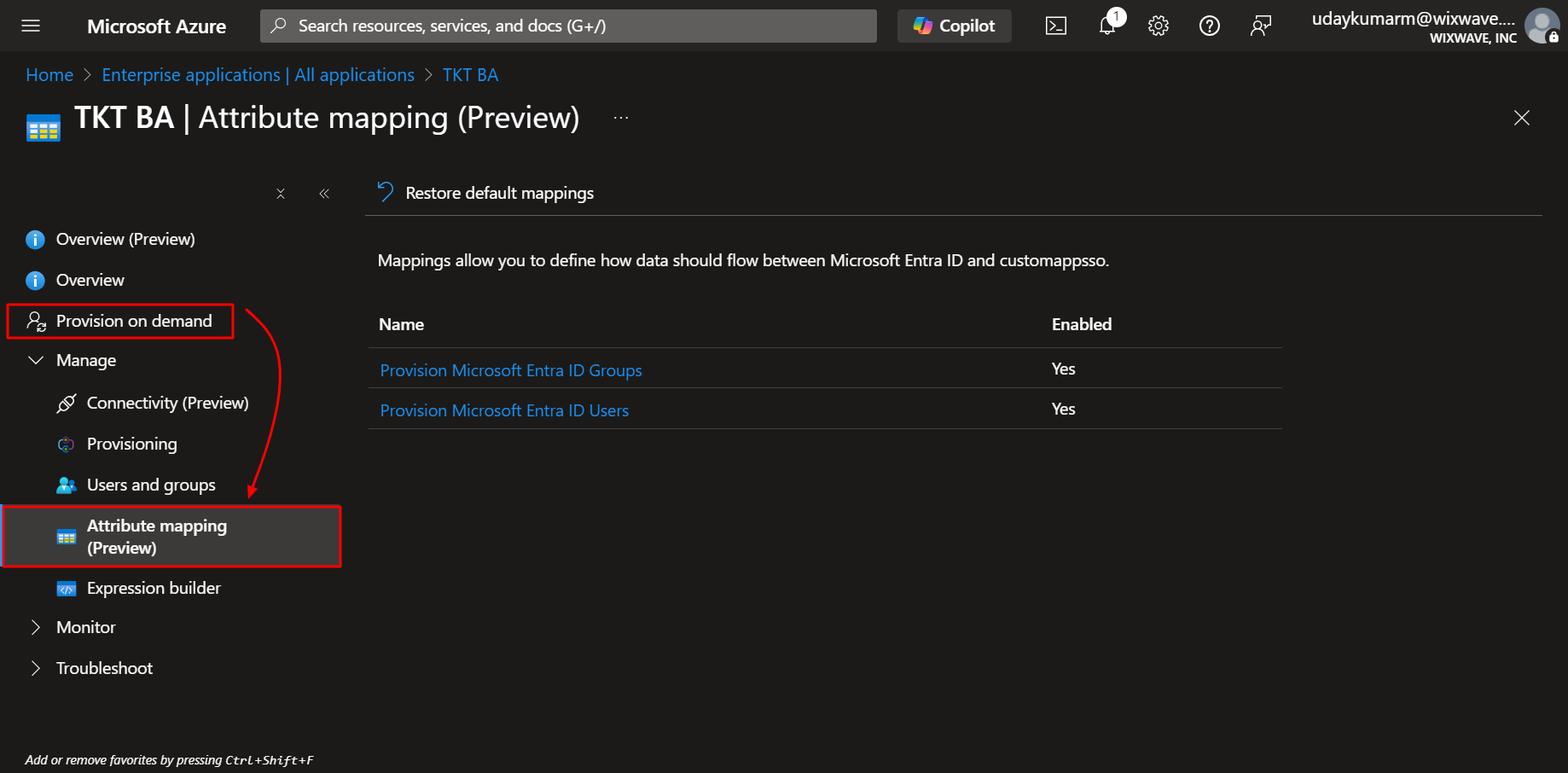Click the WIXWAVE, INC tenant label
Screen dimensions: 1568x773
1473,38
